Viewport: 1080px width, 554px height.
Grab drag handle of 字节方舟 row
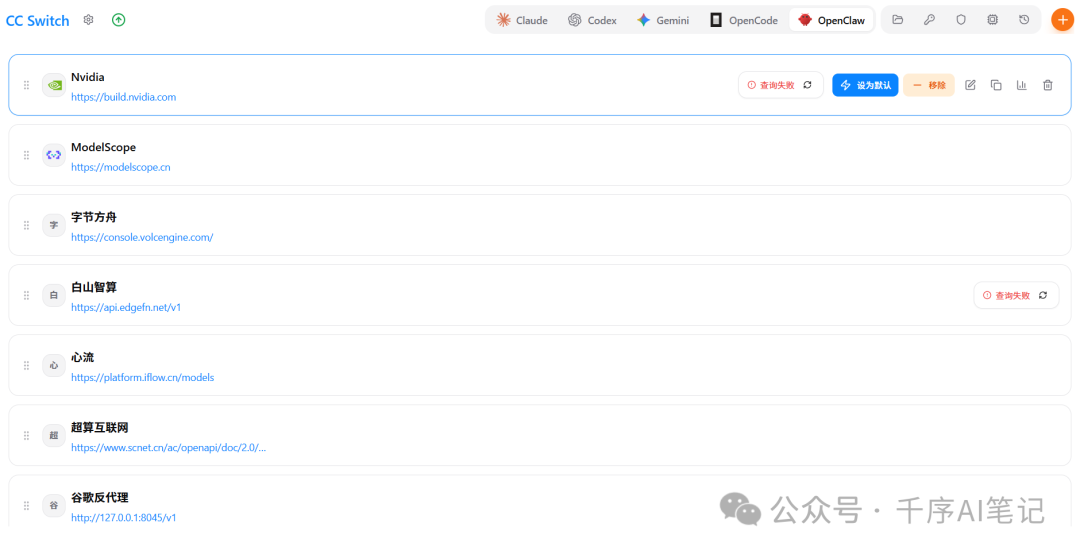click(x=26, y=225)
